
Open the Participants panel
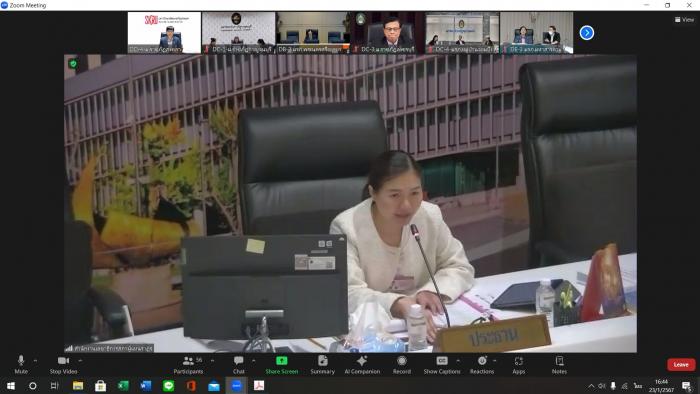click(188, 364)
